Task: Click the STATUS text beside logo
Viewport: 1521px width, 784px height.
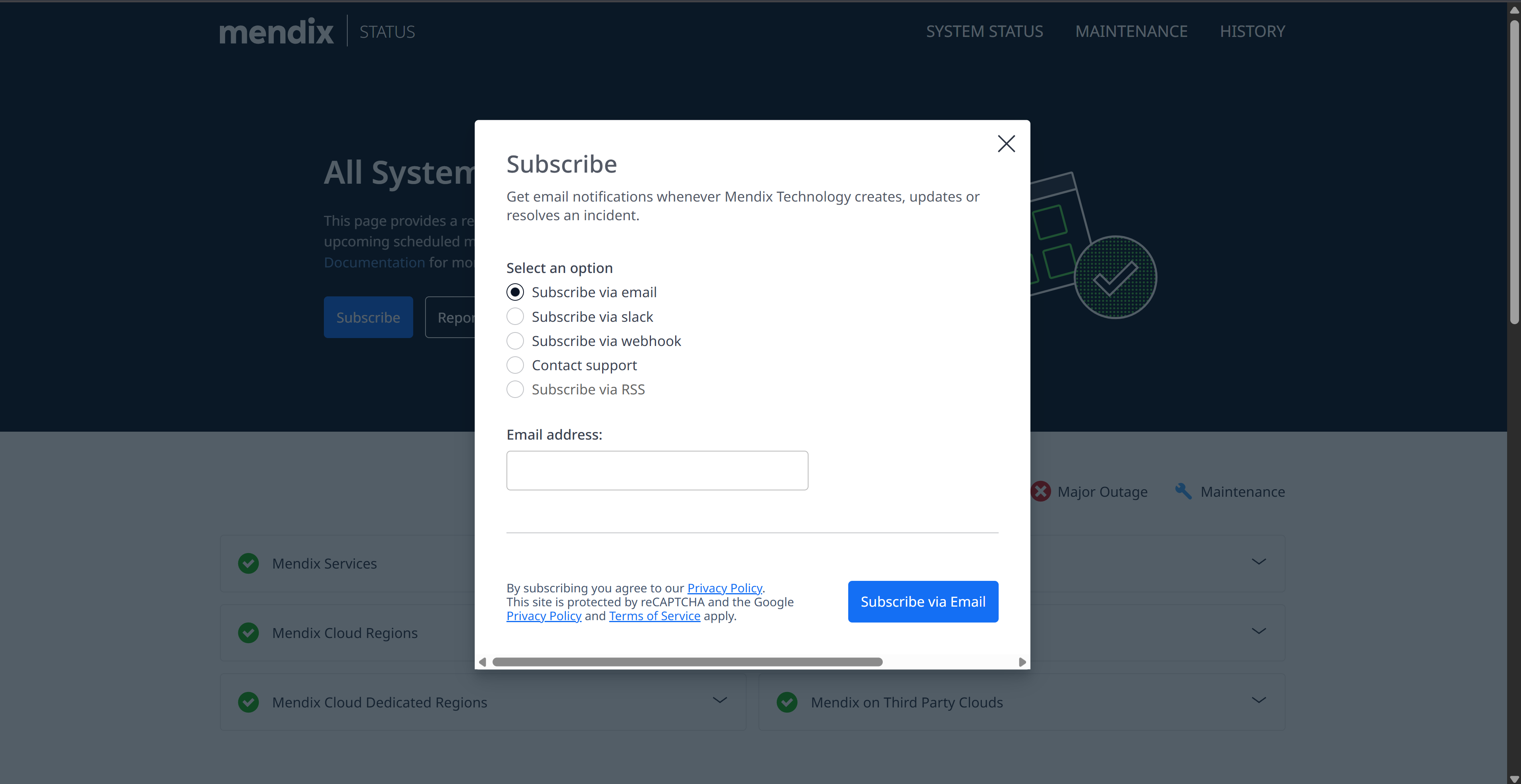Action: click(387, 32)
